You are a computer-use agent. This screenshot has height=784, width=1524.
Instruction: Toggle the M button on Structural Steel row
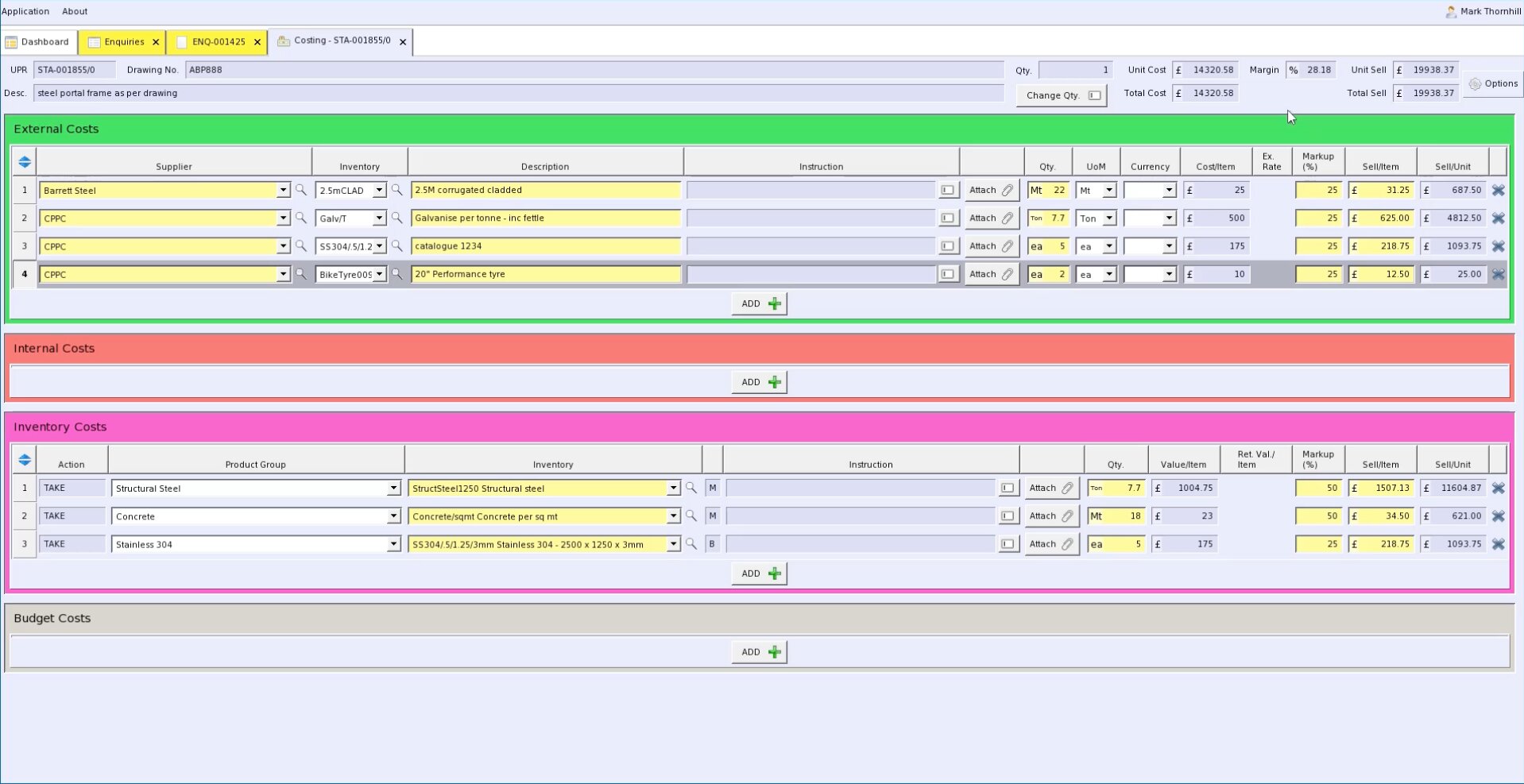712,489
